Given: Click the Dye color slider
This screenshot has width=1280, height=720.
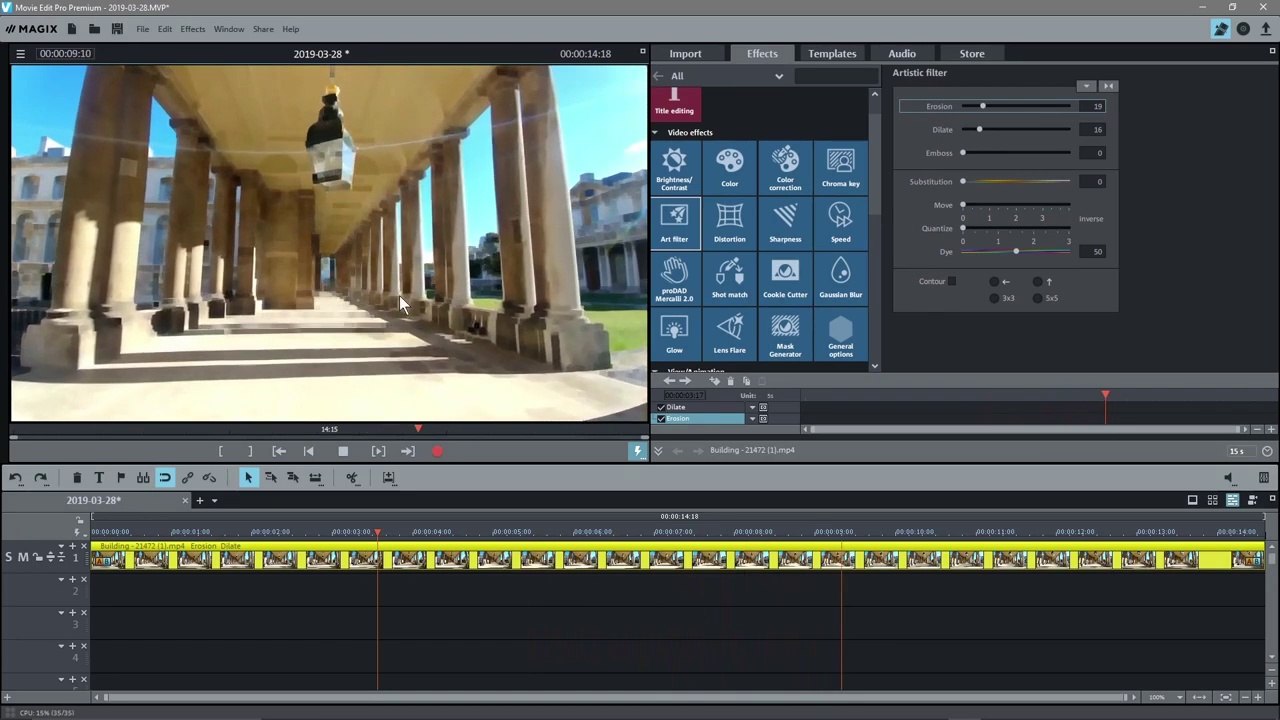Looking at the screenshot, I should point(1016,251).
